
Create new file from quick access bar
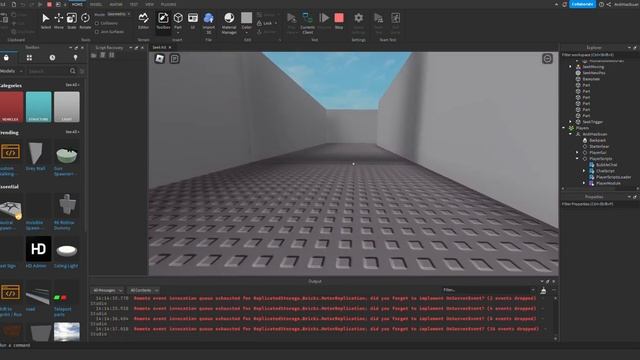coord(14,4)
